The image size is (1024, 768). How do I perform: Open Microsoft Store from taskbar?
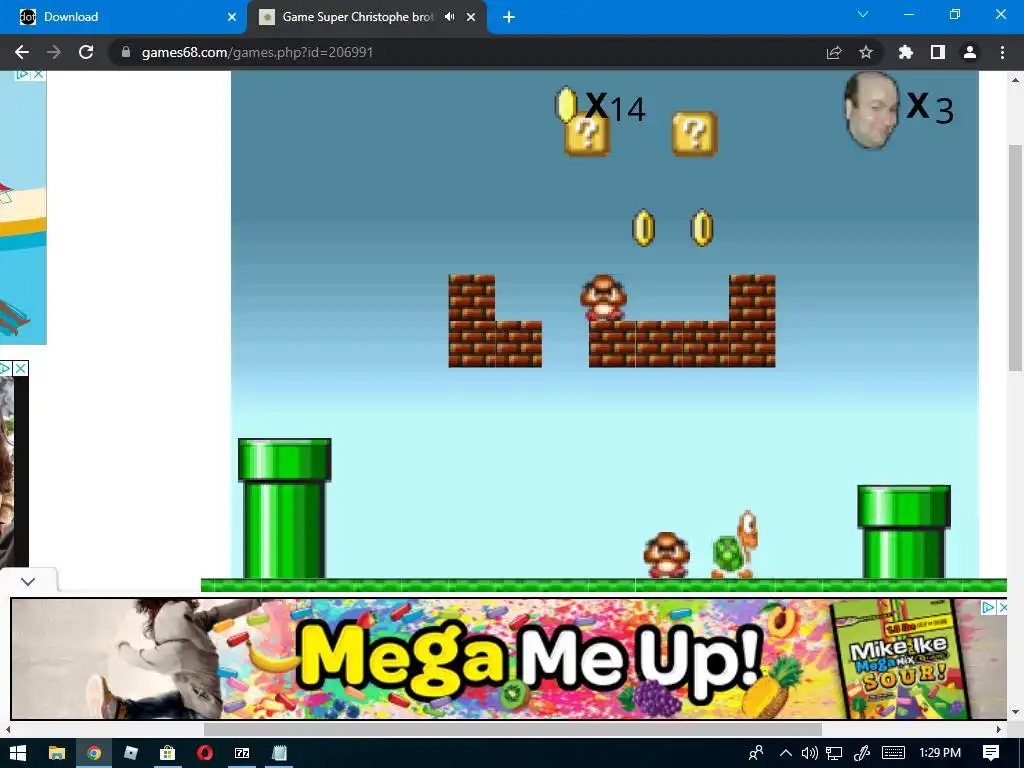(167, 753)
